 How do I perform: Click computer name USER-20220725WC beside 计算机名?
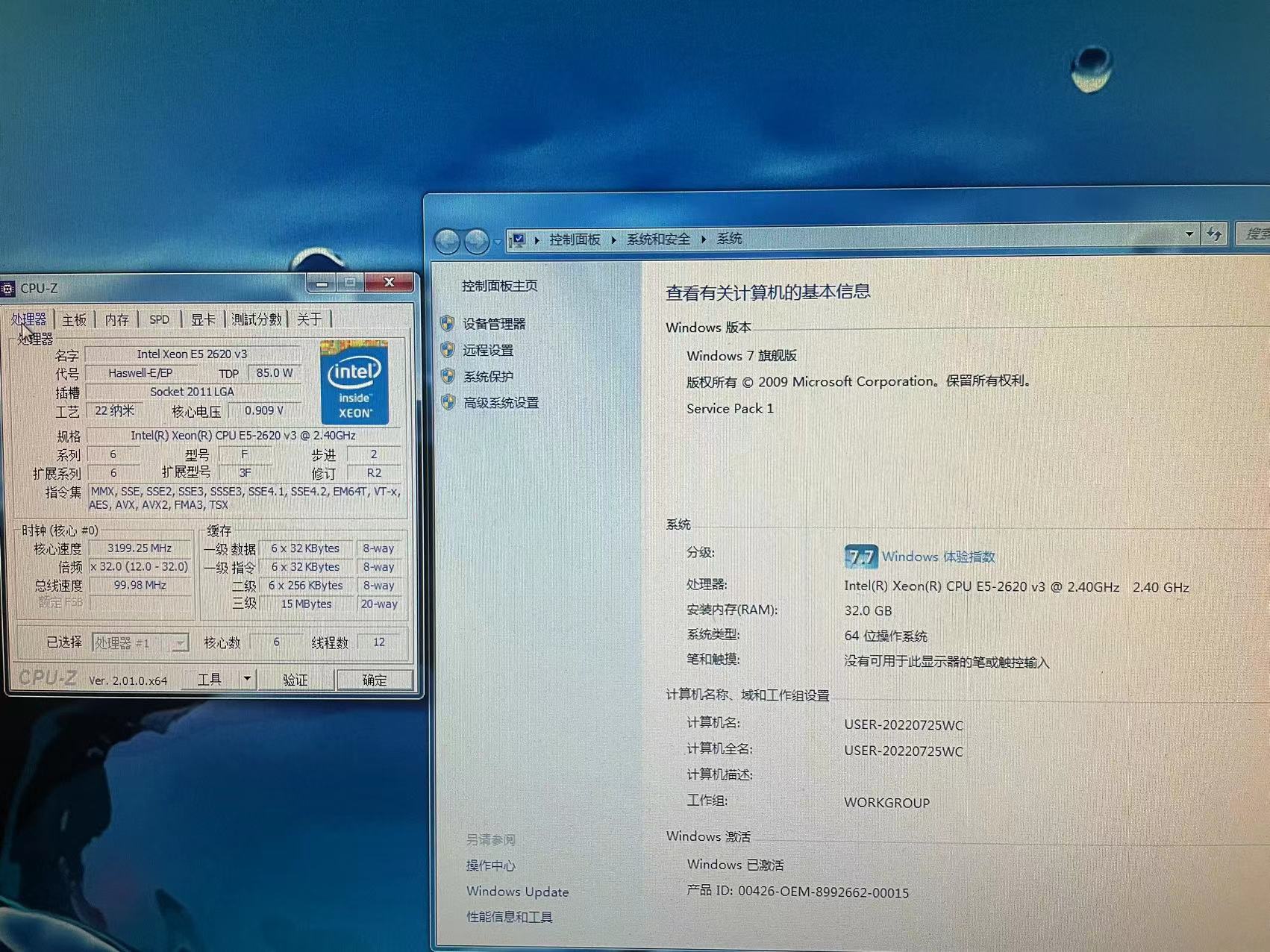coord(904,725)
